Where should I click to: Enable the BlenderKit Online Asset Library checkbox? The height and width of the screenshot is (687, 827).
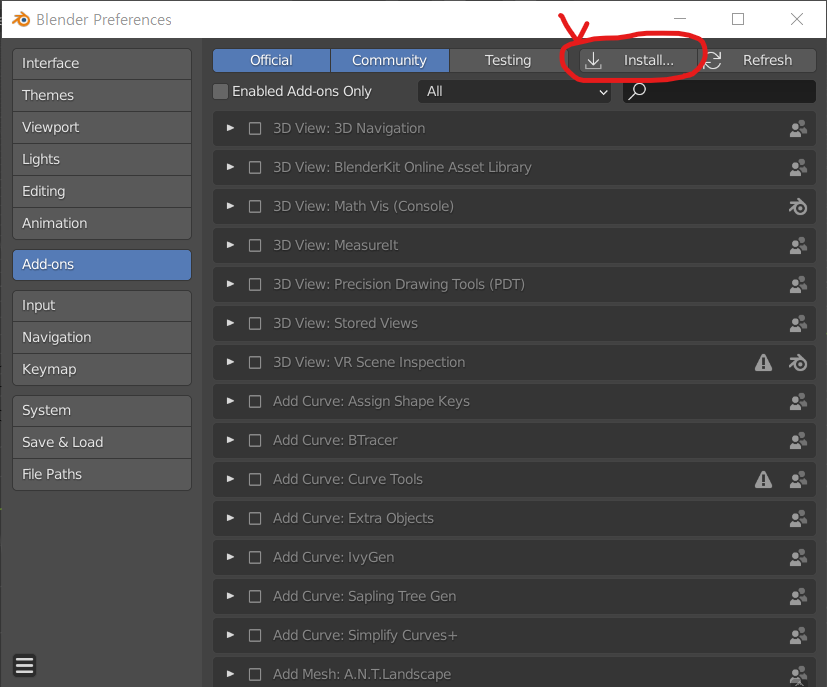[x=255, y=168]
